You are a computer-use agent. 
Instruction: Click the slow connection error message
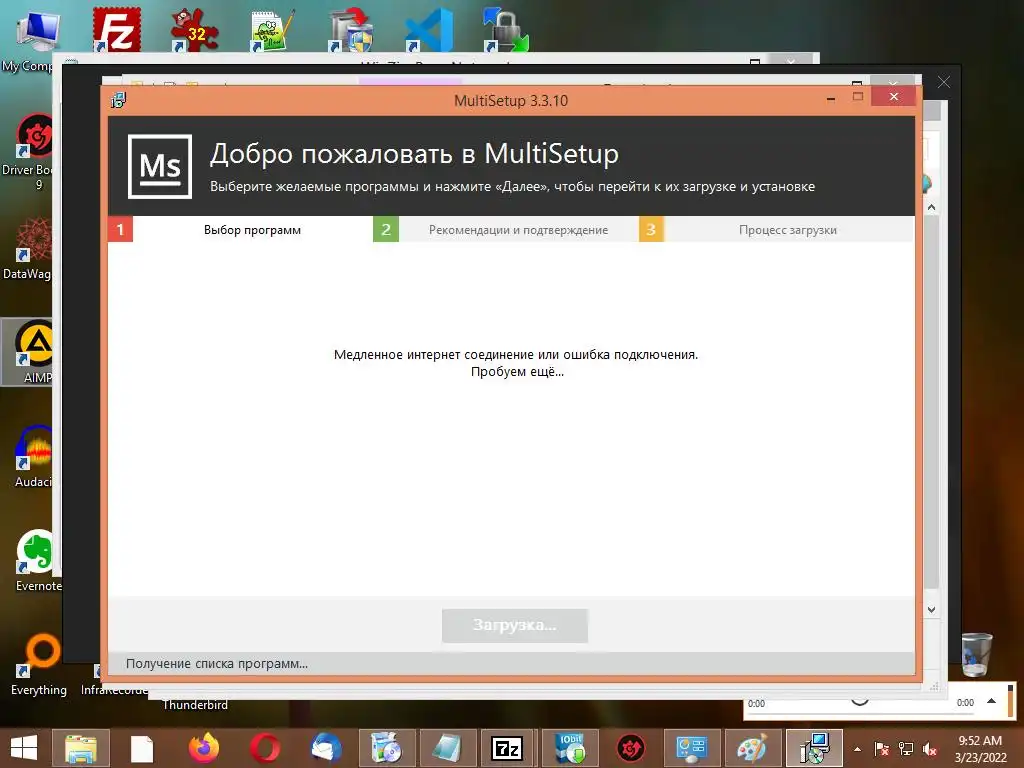(x=516, y=363)
